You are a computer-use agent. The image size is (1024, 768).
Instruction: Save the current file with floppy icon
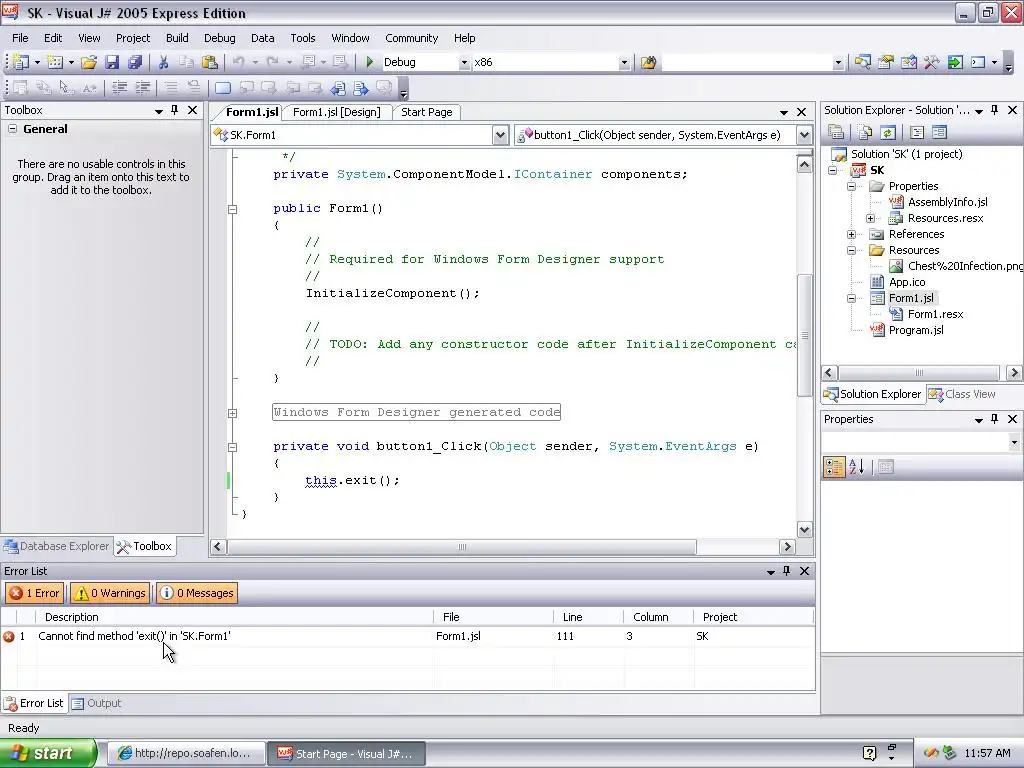[x=112, y=62]
